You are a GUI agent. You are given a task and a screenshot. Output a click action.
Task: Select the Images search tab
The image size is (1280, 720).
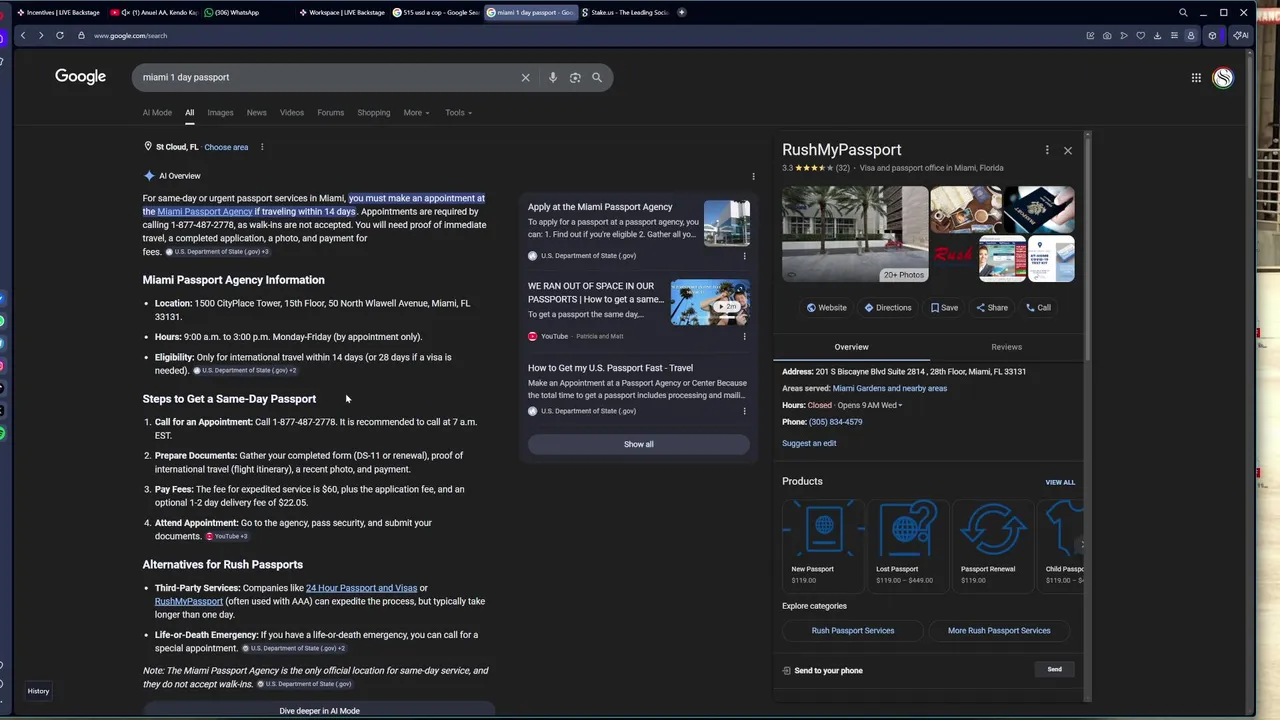coord(220,112)
